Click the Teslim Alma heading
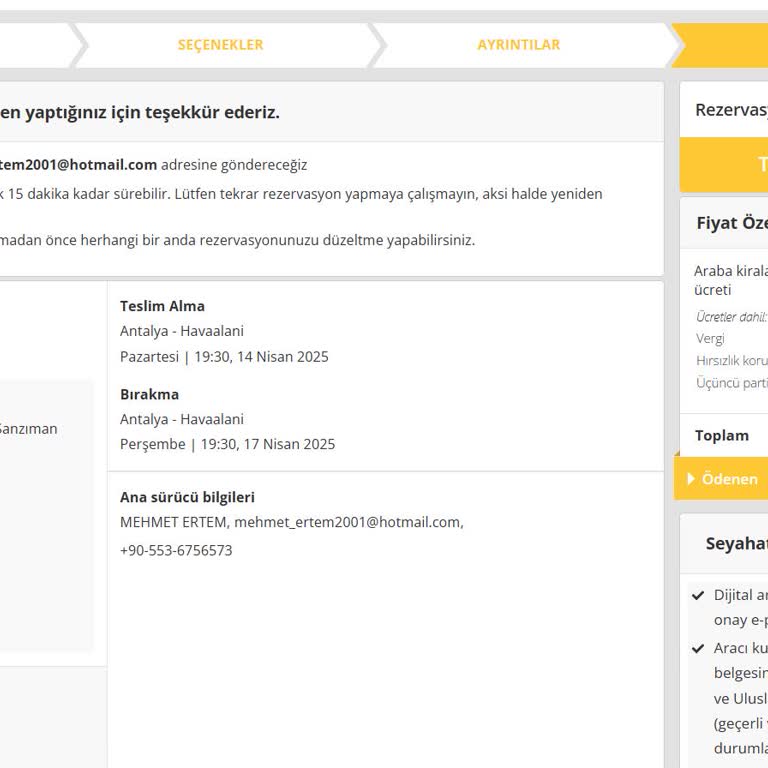The height and width of the screenshot is (768, 768). pyautogui.click(x=162, y=306)
